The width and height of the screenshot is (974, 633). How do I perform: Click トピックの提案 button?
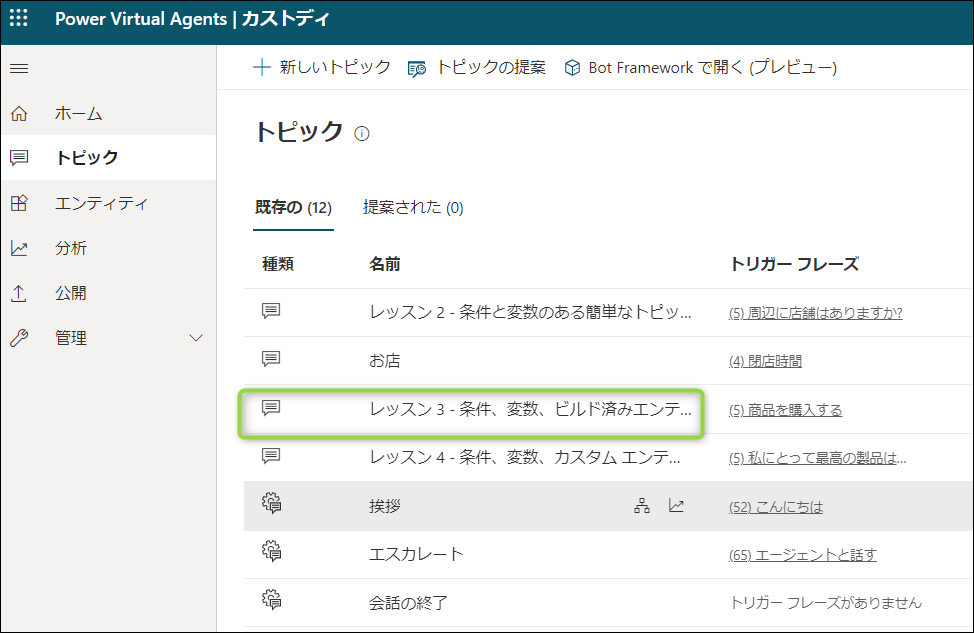(477, 67)
